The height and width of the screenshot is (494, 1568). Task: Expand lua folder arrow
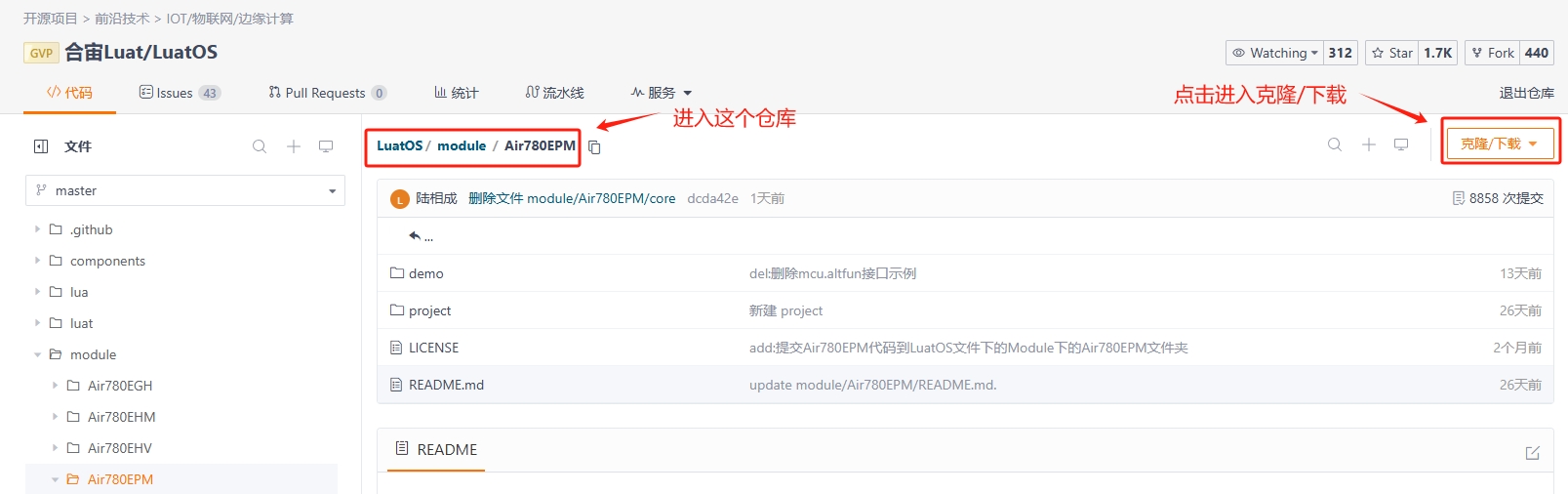click(37, 292)
